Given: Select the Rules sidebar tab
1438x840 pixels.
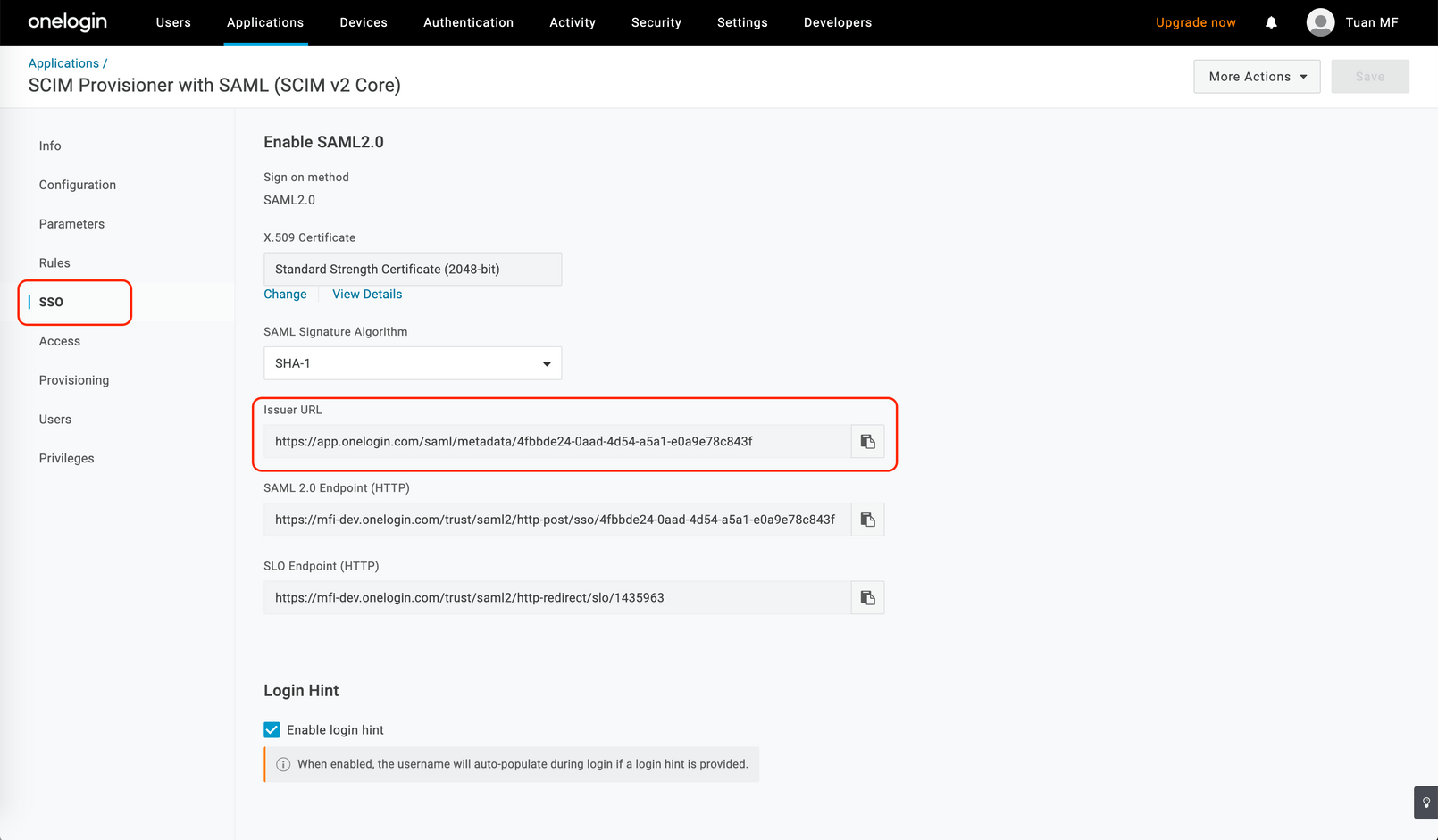Looking at the screenshot, I should (x=54, y=263).
